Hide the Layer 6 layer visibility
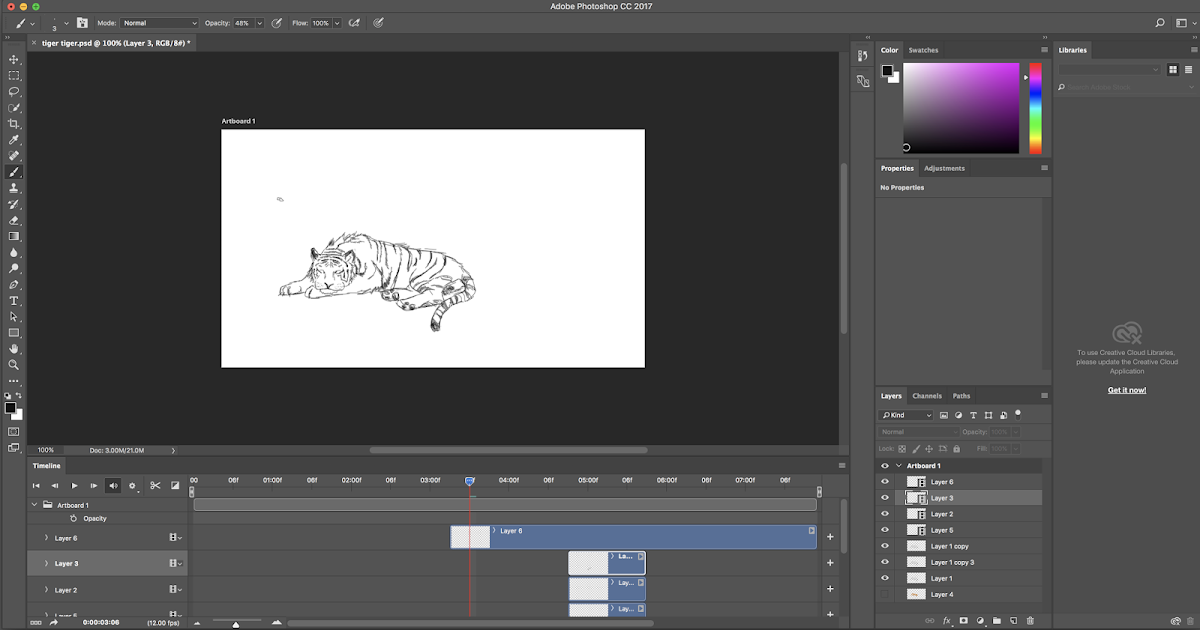The image size is (1200, 630). tap(884, 481)
